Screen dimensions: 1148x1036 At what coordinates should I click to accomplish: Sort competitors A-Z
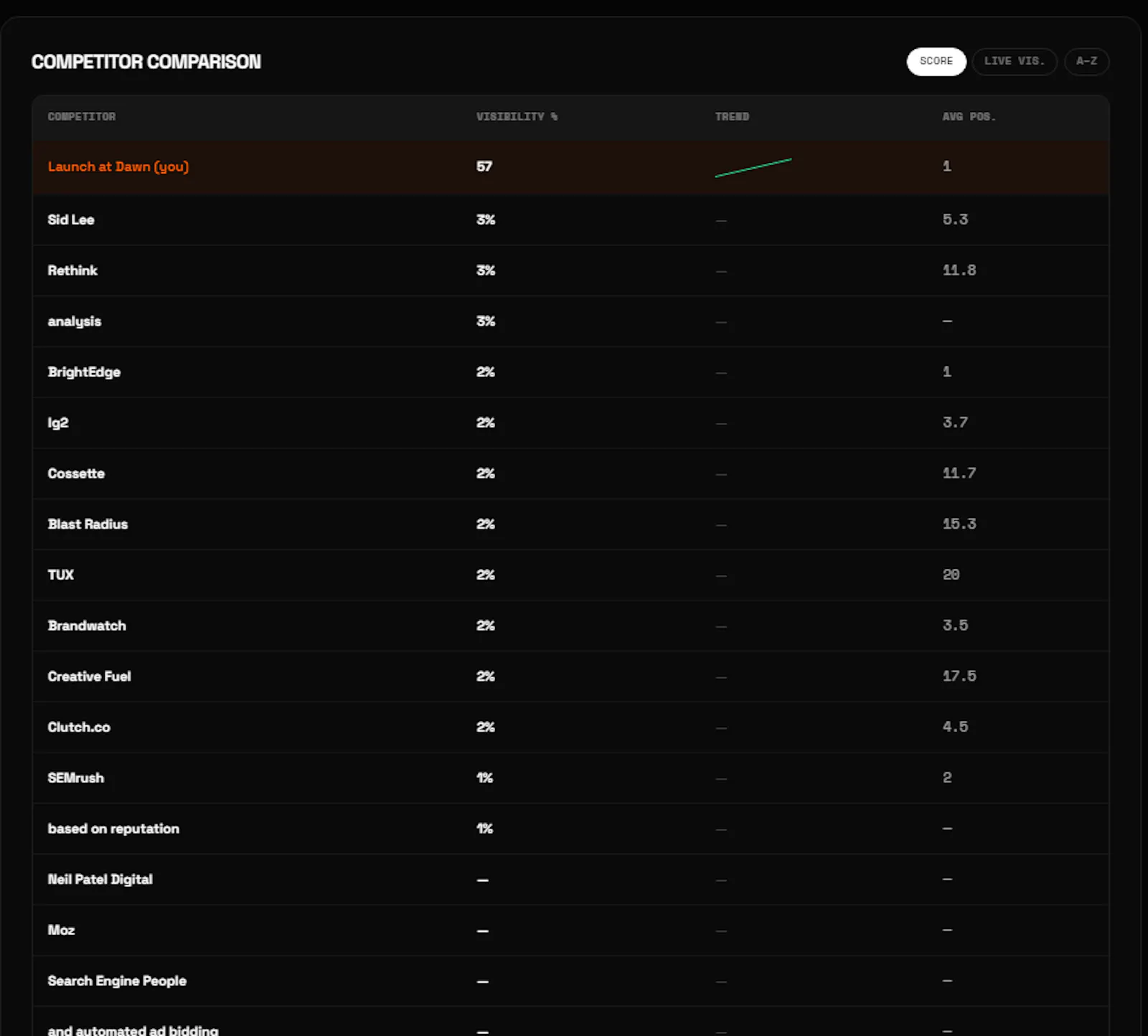click(1086, 61)
